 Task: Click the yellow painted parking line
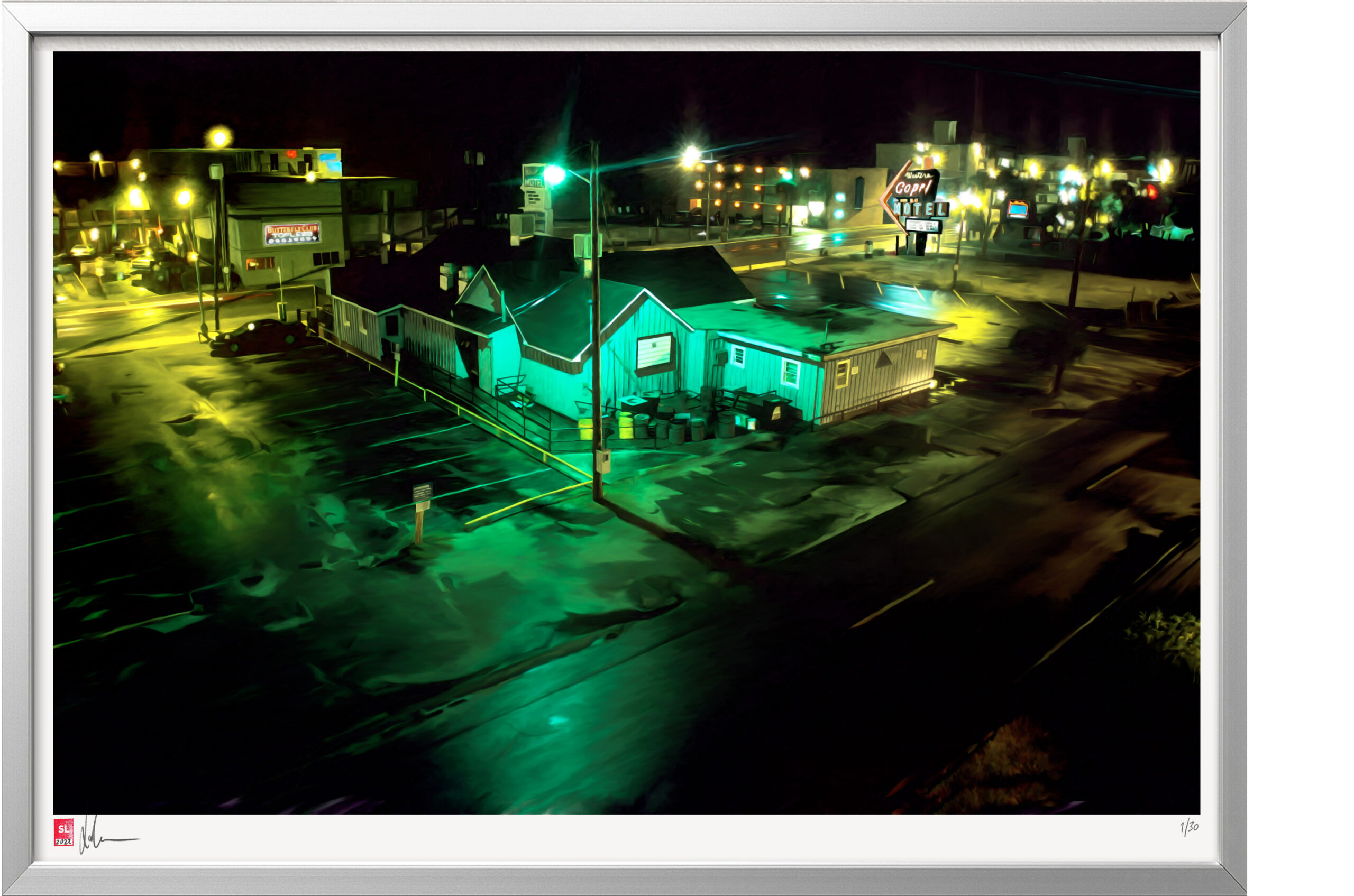[526, 501]
